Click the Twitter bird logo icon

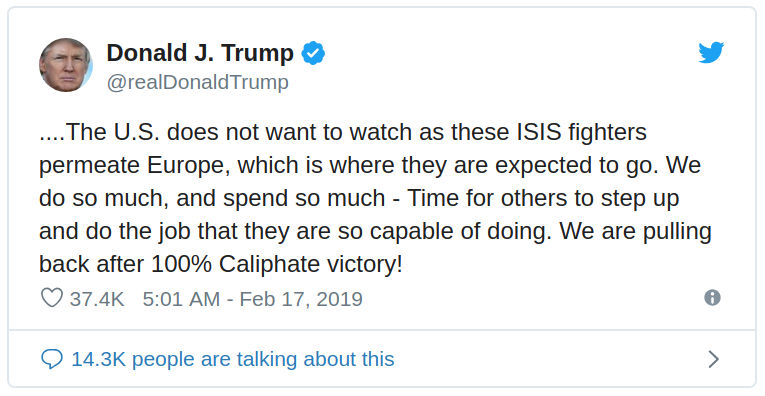[x=710, y=53]
